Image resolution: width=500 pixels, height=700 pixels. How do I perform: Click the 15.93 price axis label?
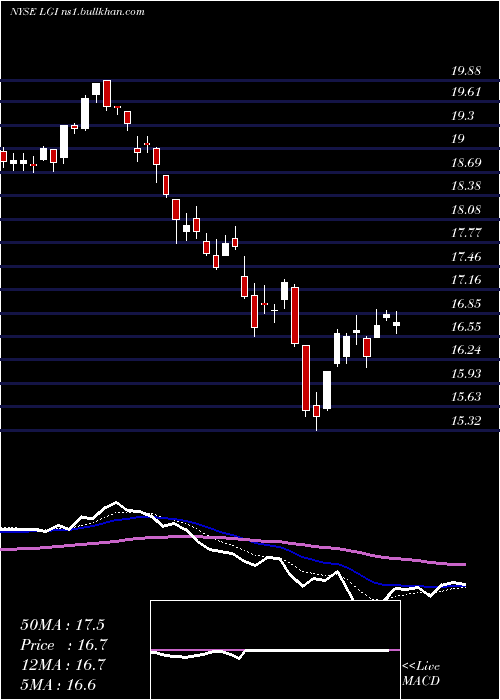click(x=466, y=373)
